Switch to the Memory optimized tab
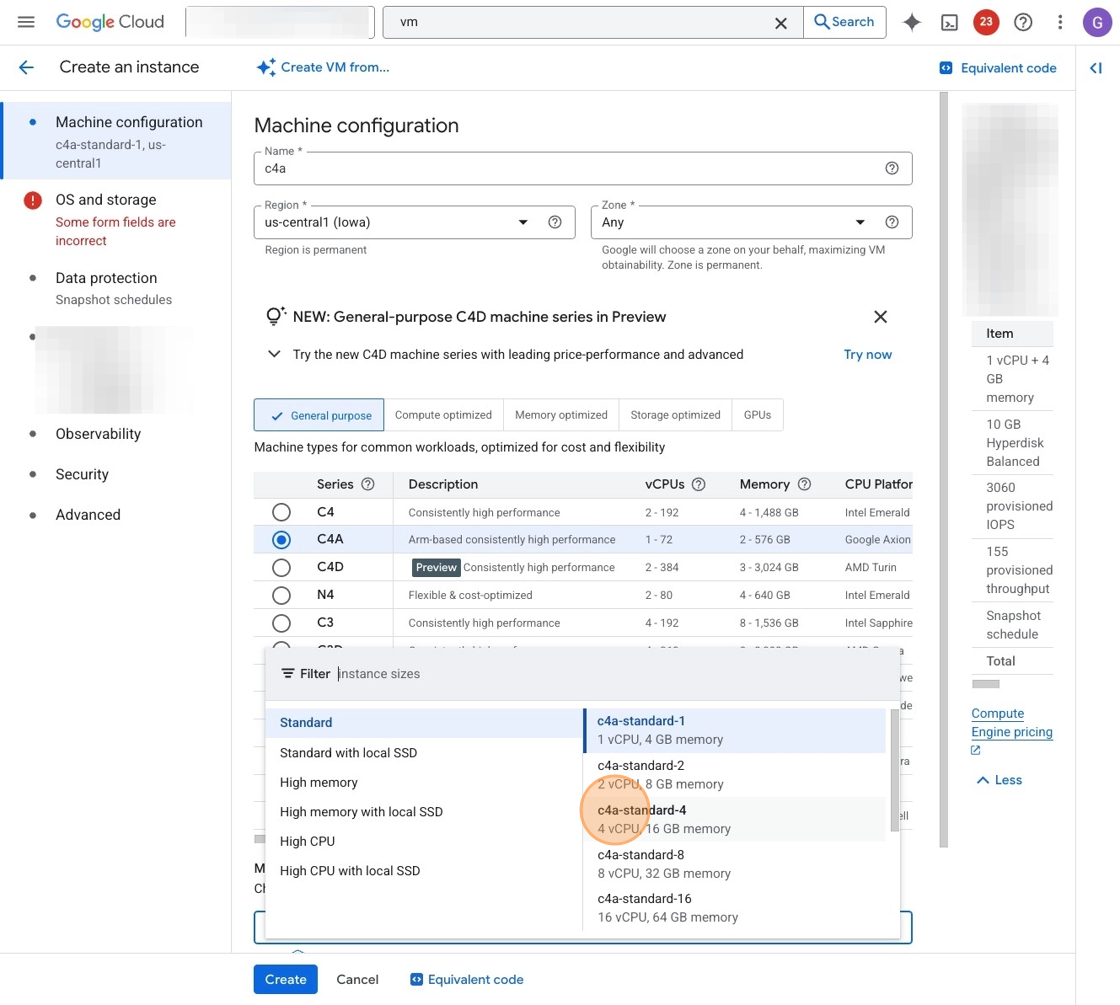The image size is (1120, 1005). (561, 415)
